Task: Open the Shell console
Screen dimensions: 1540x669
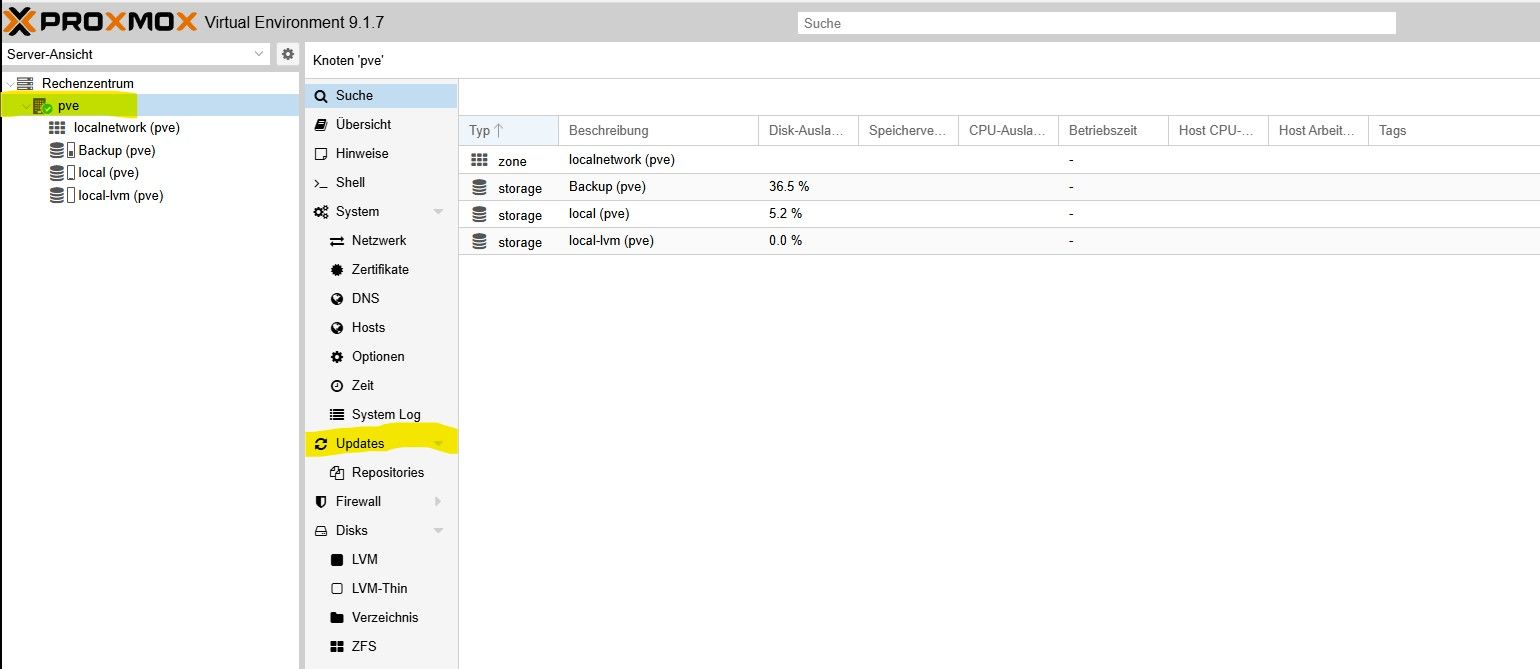Action: click(380, 183)
